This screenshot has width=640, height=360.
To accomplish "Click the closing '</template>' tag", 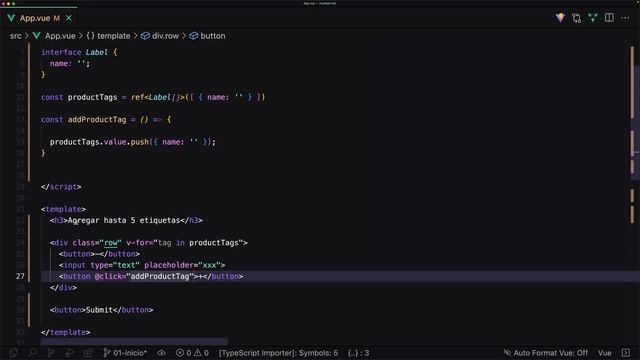I will coord(66,332).
